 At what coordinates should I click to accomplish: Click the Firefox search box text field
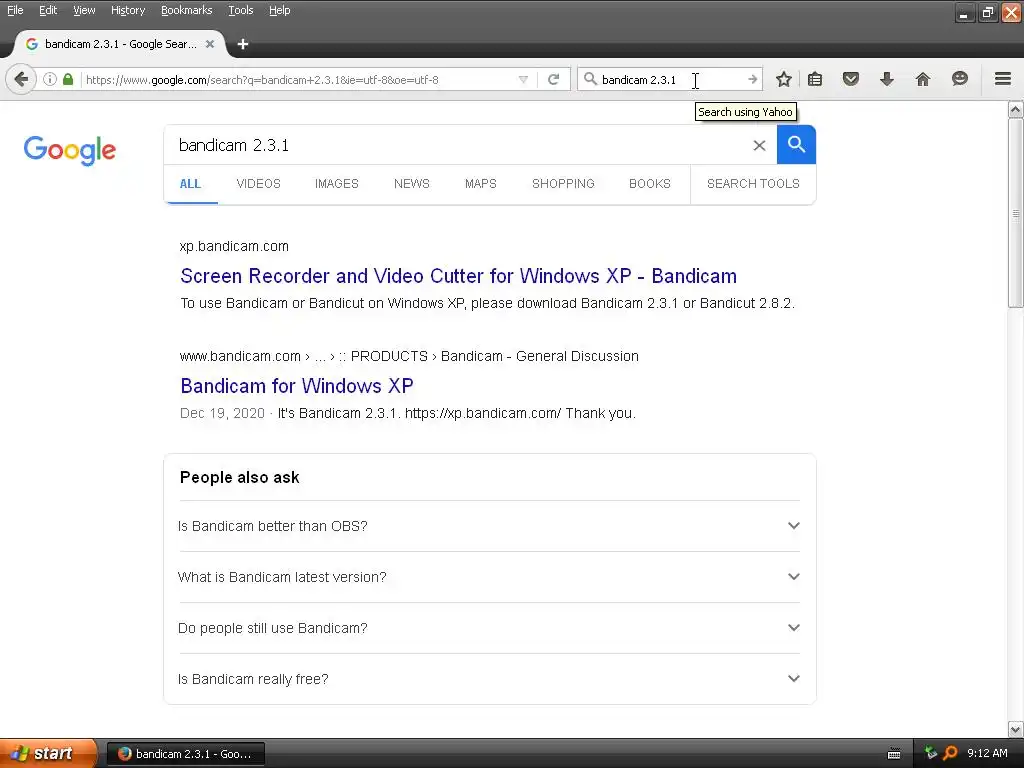671,80
